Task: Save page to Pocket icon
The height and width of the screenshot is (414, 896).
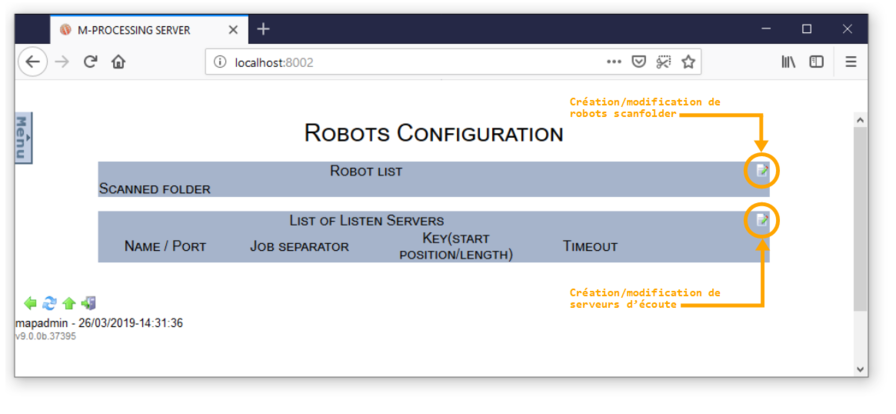Action: coord(638,62)
